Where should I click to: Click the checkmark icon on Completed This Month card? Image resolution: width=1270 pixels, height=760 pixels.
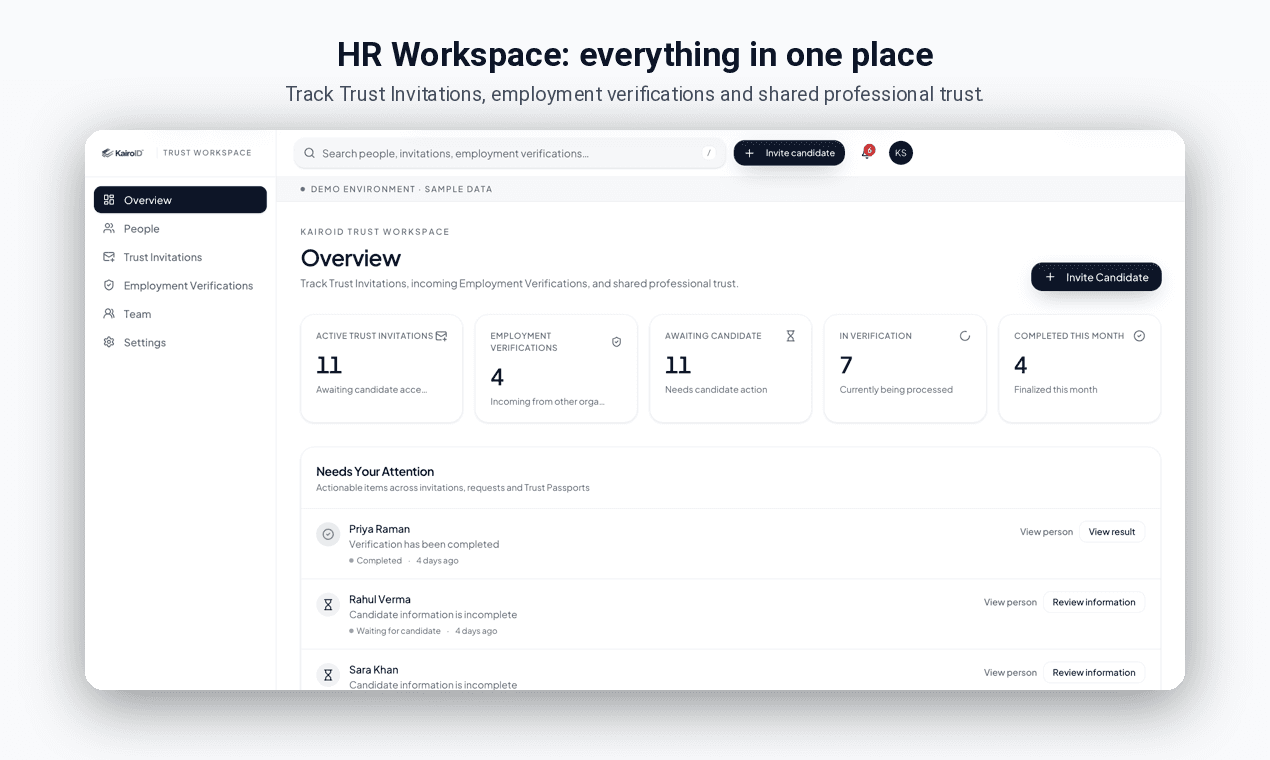(x=1139, y=336)
